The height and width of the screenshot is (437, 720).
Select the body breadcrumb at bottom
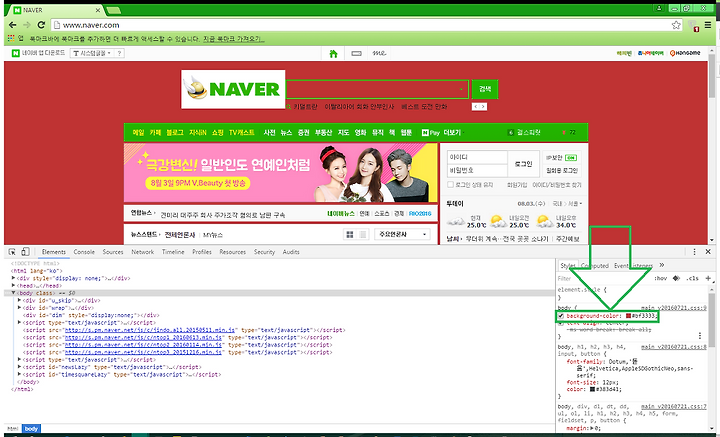pyautogui.click(x=31, y=429)
